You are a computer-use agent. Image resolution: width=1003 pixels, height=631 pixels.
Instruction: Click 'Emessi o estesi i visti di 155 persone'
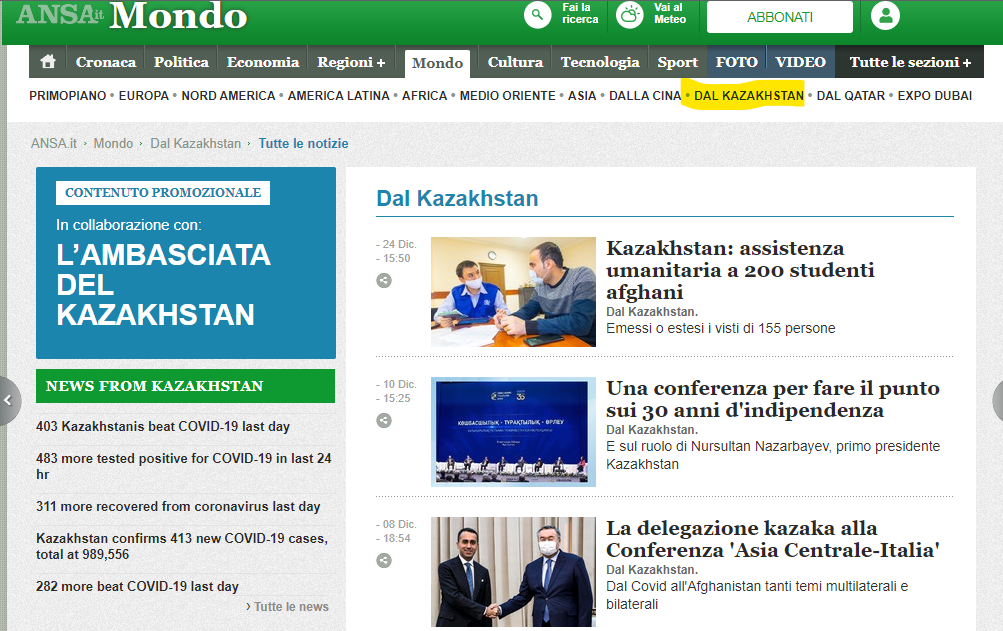[721, 328]
